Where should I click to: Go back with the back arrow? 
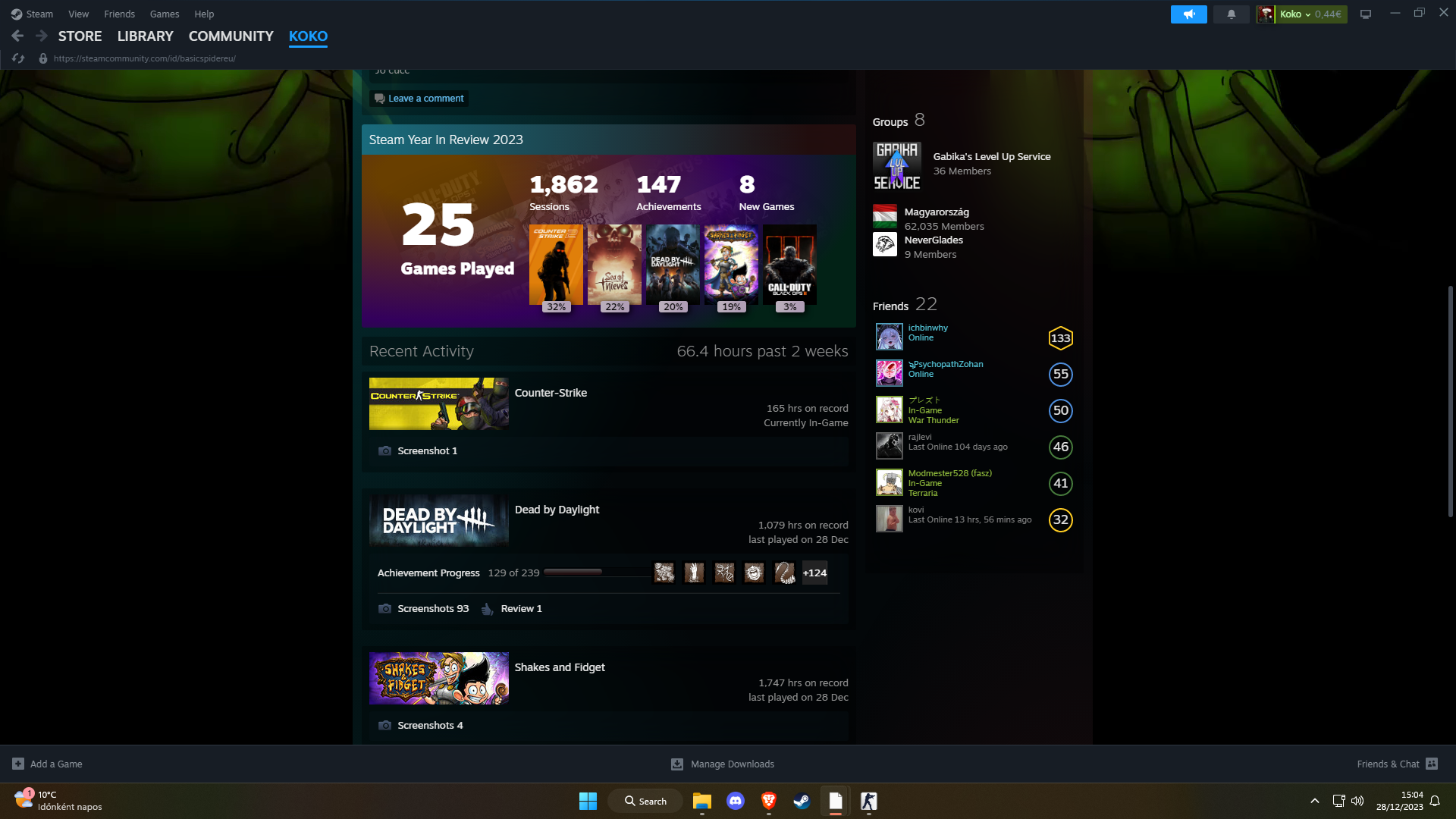(x=17, y=36)
